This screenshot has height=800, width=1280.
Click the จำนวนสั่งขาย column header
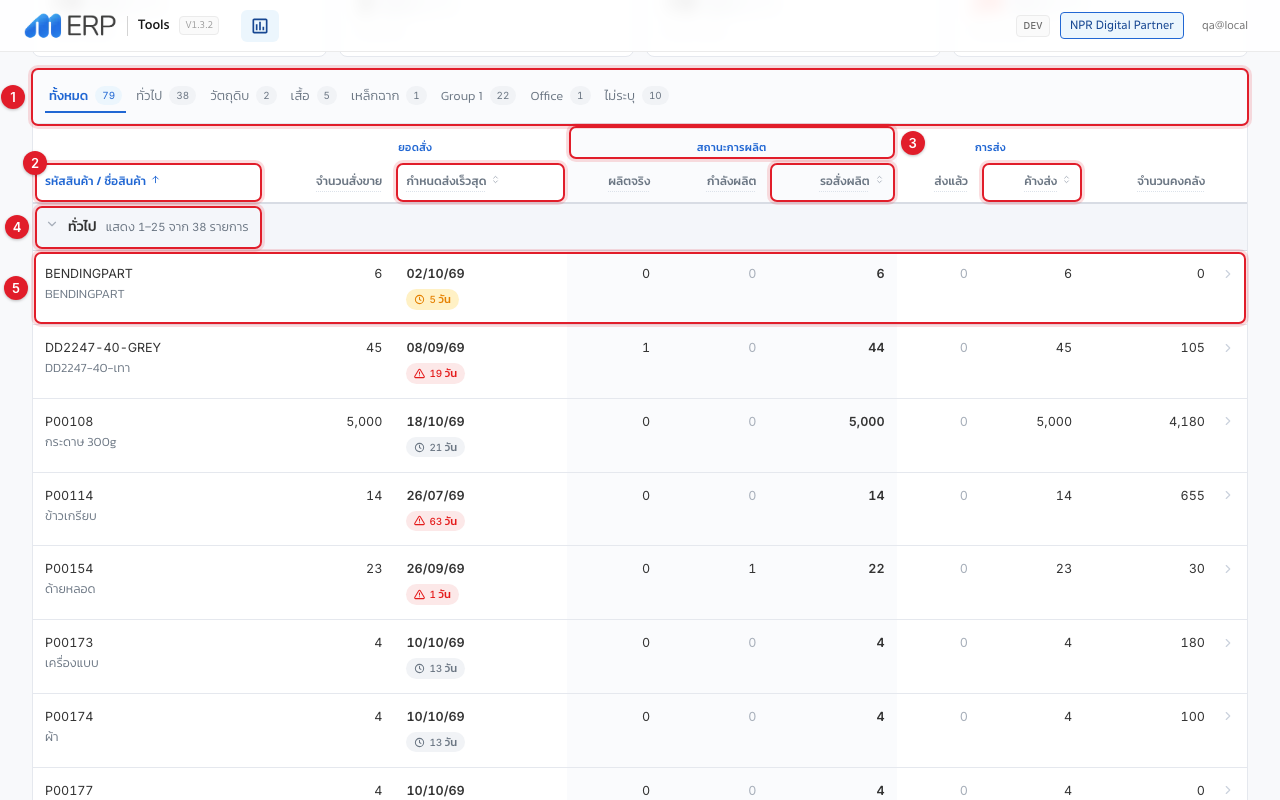coord(348,181)
